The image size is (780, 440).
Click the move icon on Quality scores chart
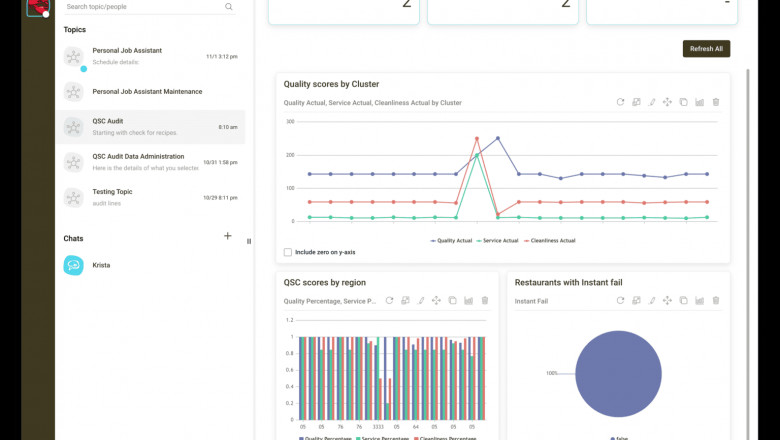[668, 102]
